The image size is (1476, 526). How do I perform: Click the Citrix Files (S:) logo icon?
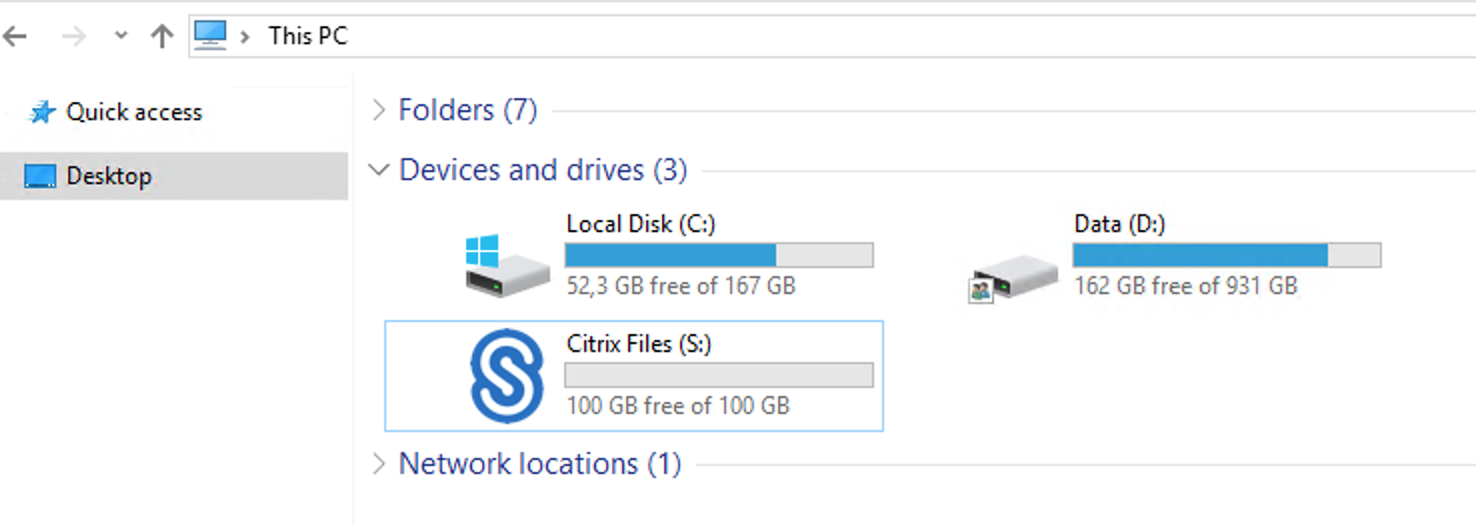point(507,375)
